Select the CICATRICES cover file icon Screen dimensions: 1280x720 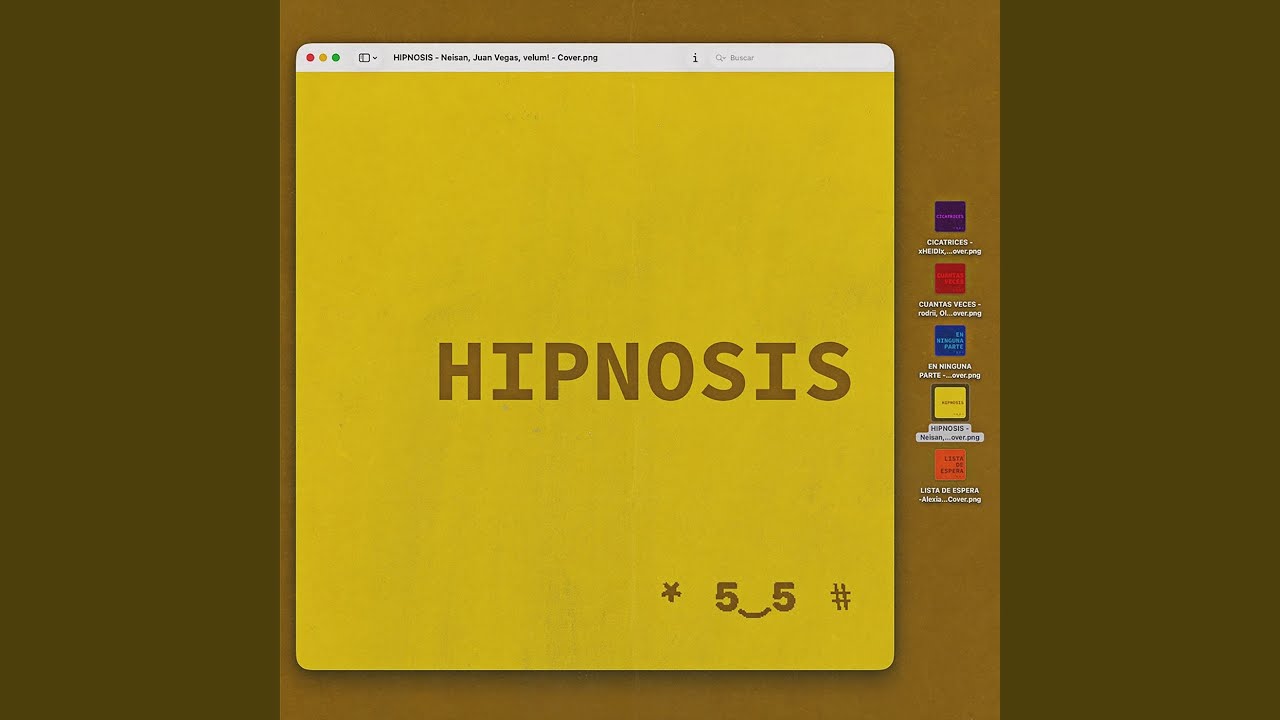tap(950, 217)
